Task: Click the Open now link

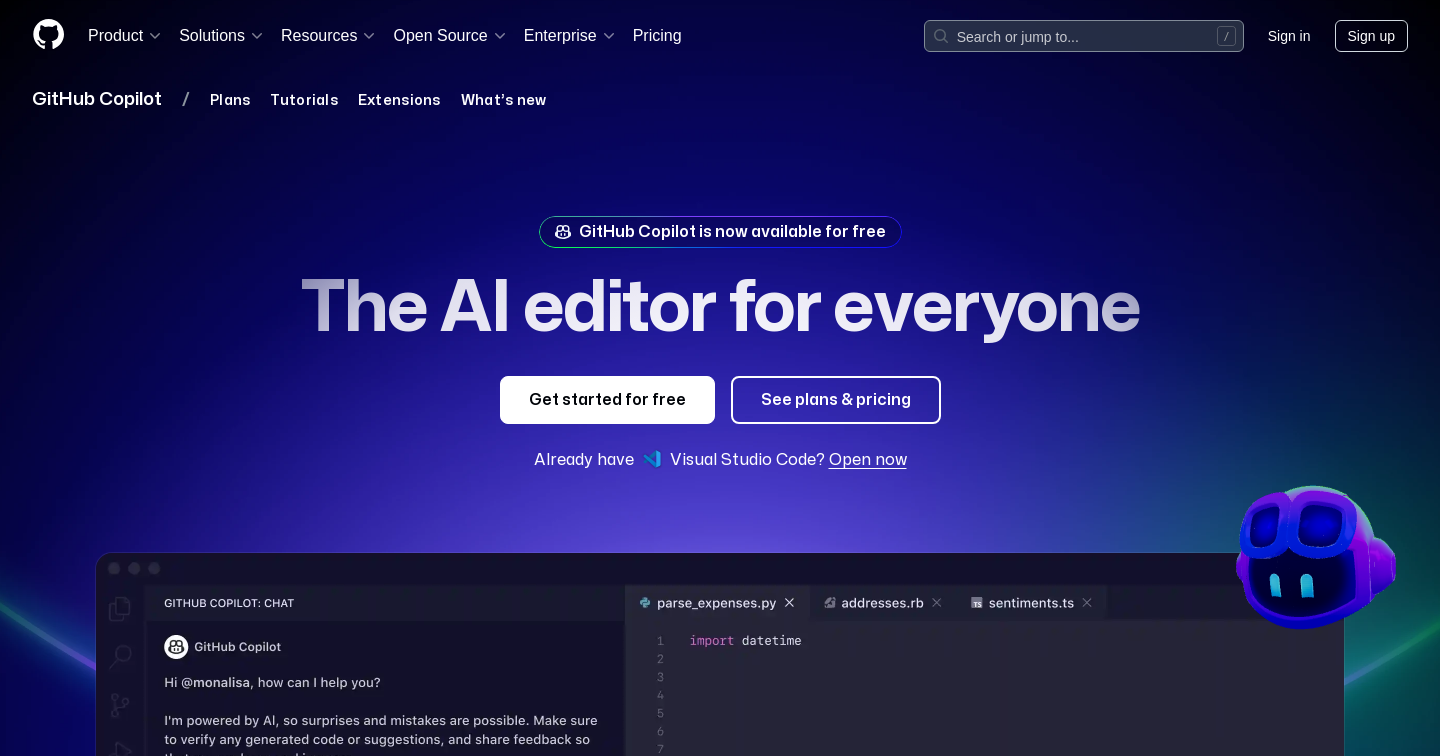Action: click(x=868, y=459)
